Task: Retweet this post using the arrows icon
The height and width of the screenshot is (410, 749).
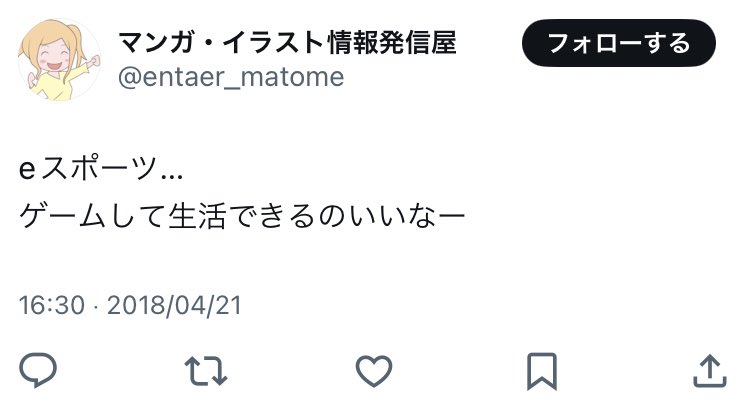Action: (x=206, y=370)
